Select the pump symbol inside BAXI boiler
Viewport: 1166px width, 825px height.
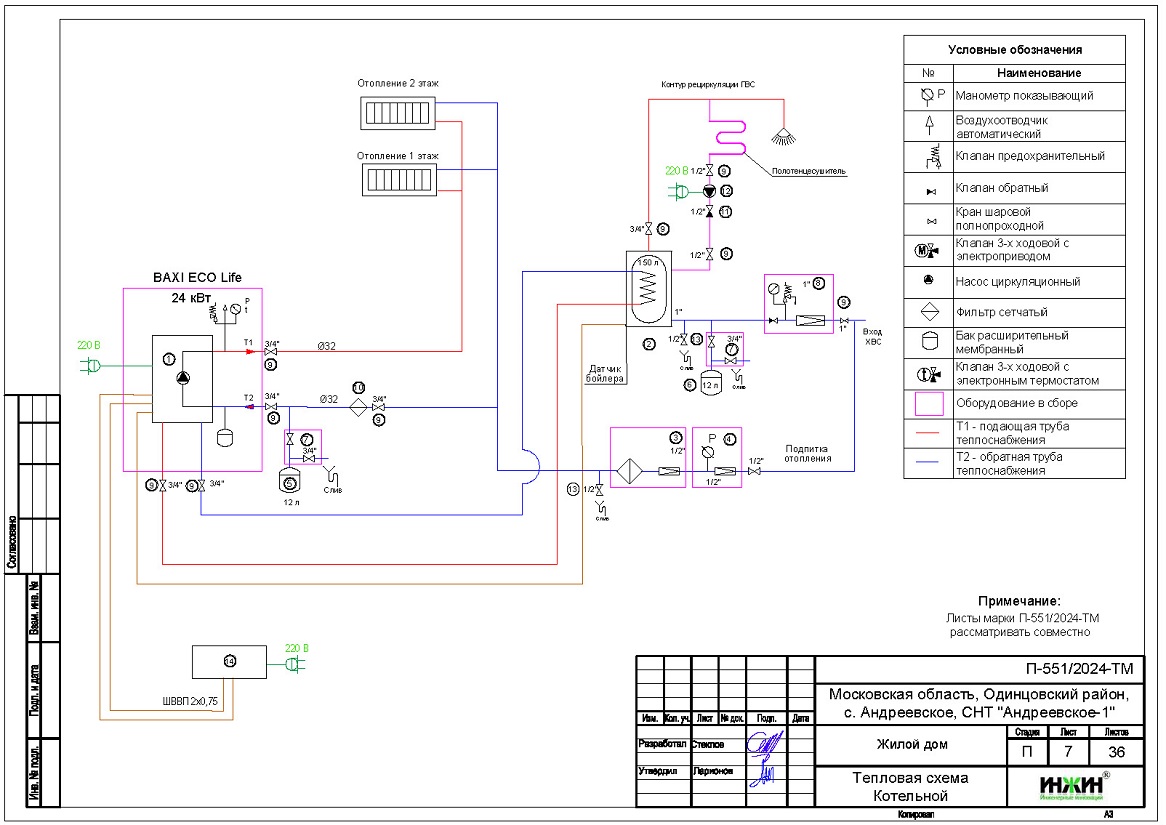[184, 378]
